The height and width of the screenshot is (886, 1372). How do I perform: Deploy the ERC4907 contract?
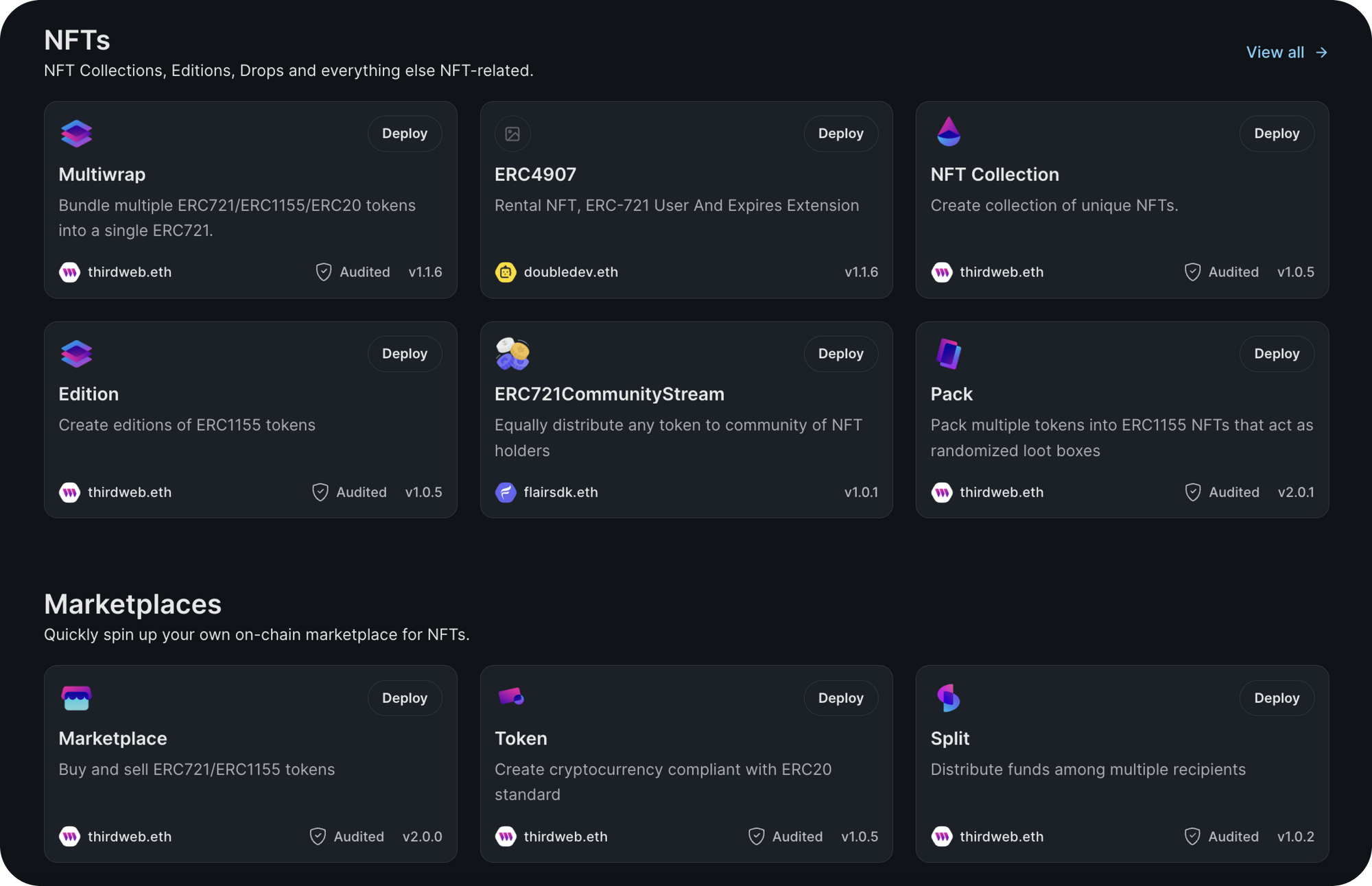[x=840, y=134]
